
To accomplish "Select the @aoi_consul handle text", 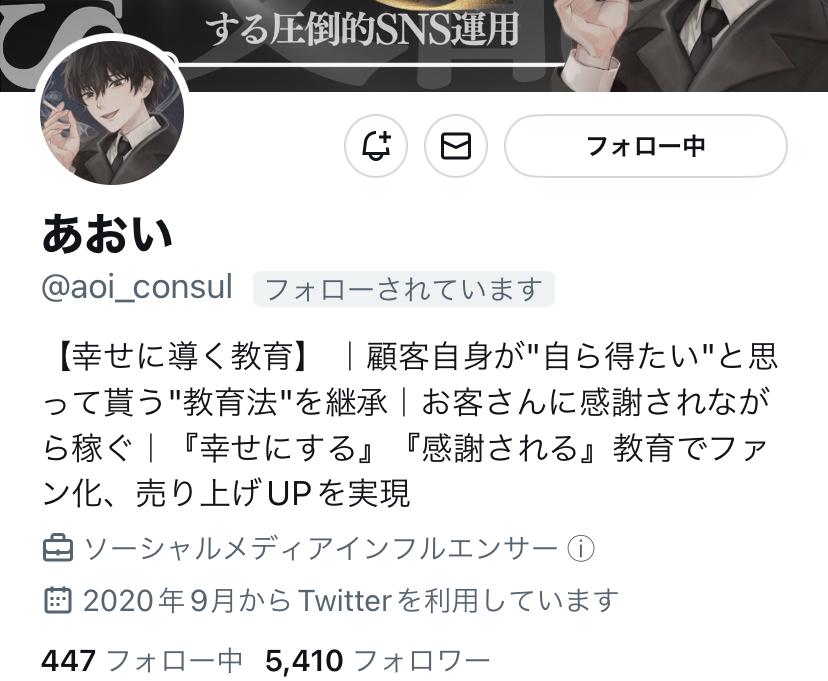I will pyautogui.click(x=137, y=288).
